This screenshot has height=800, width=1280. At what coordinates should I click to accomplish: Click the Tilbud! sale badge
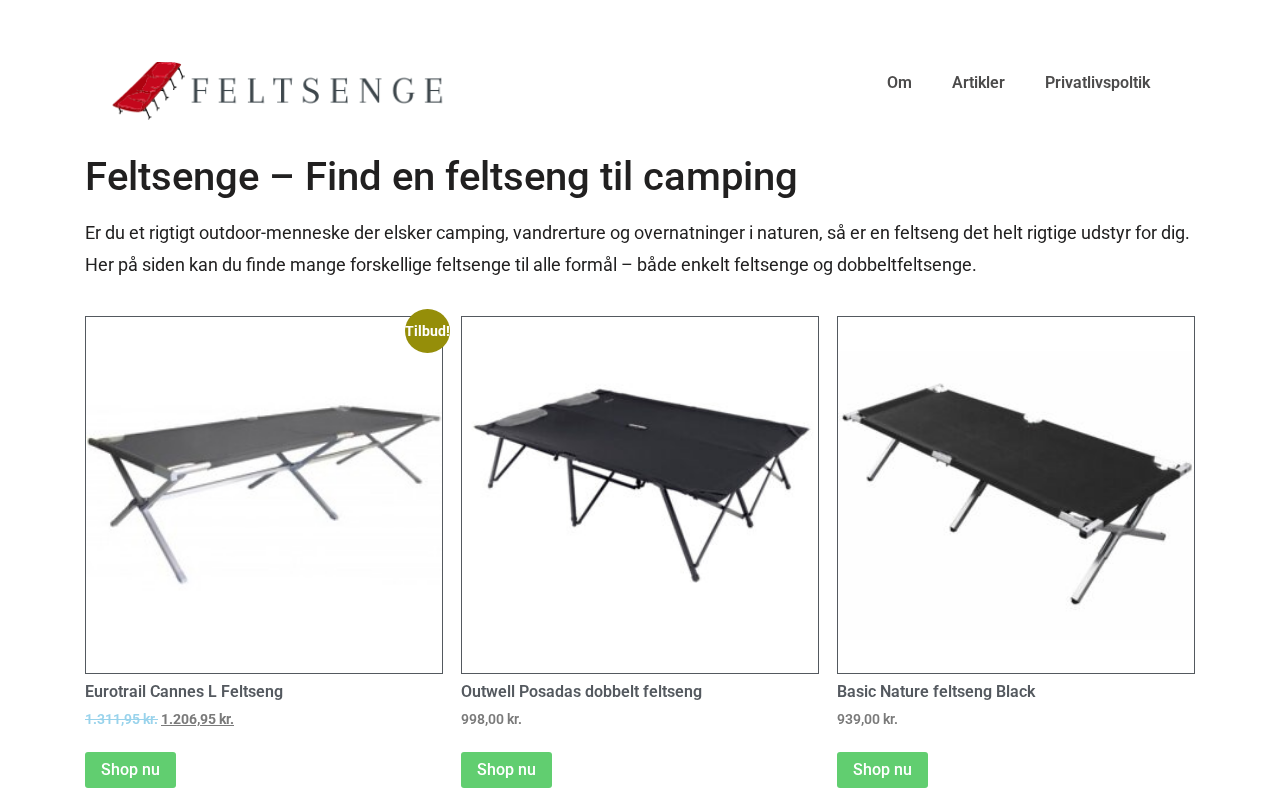[x=427, y=331]
